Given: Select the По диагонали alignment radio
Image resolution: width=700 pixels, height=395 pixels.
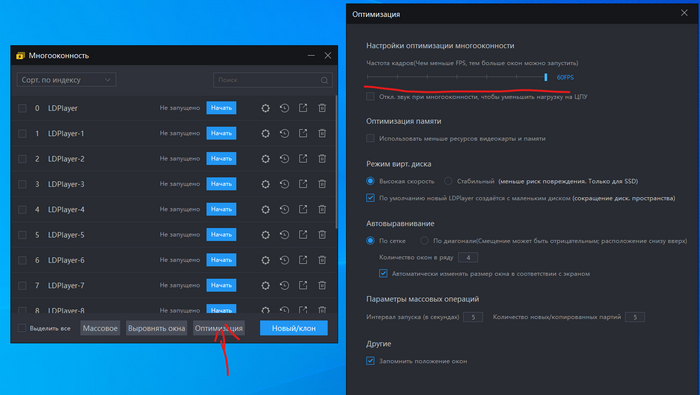Looking at the screenshot, I should [424, 241].
